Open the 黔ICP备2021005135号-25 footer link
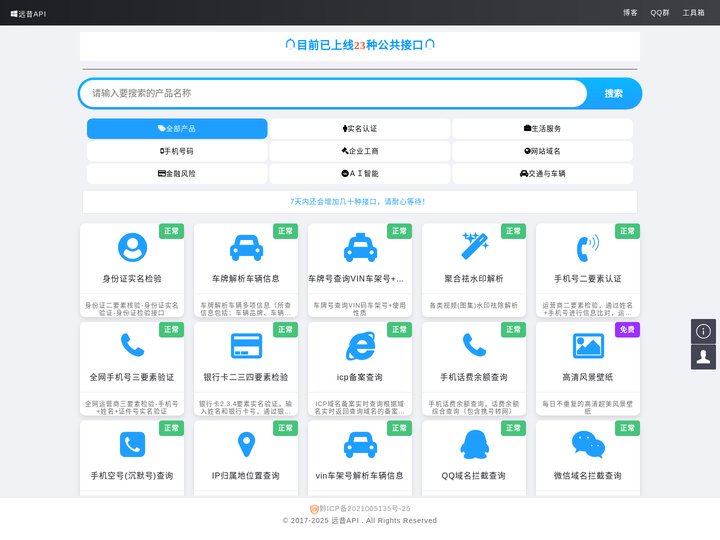Screen dimensions: 720x540 (360, 508)
